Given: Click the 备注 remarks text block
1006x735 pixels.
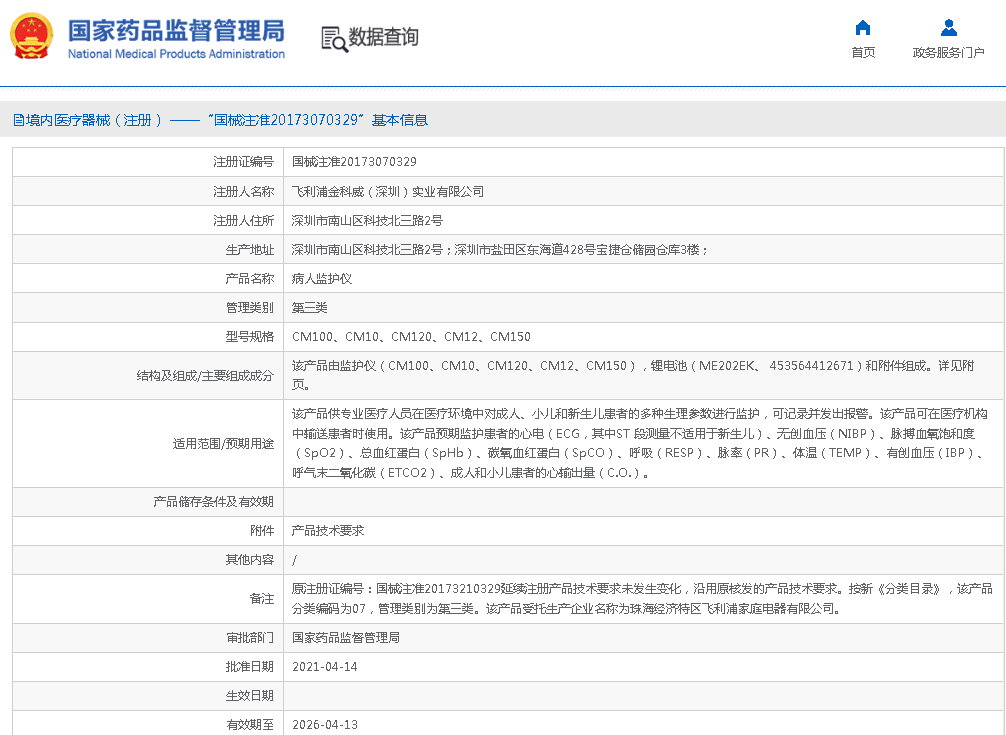Looking at the screenshot, I should 640,598.
